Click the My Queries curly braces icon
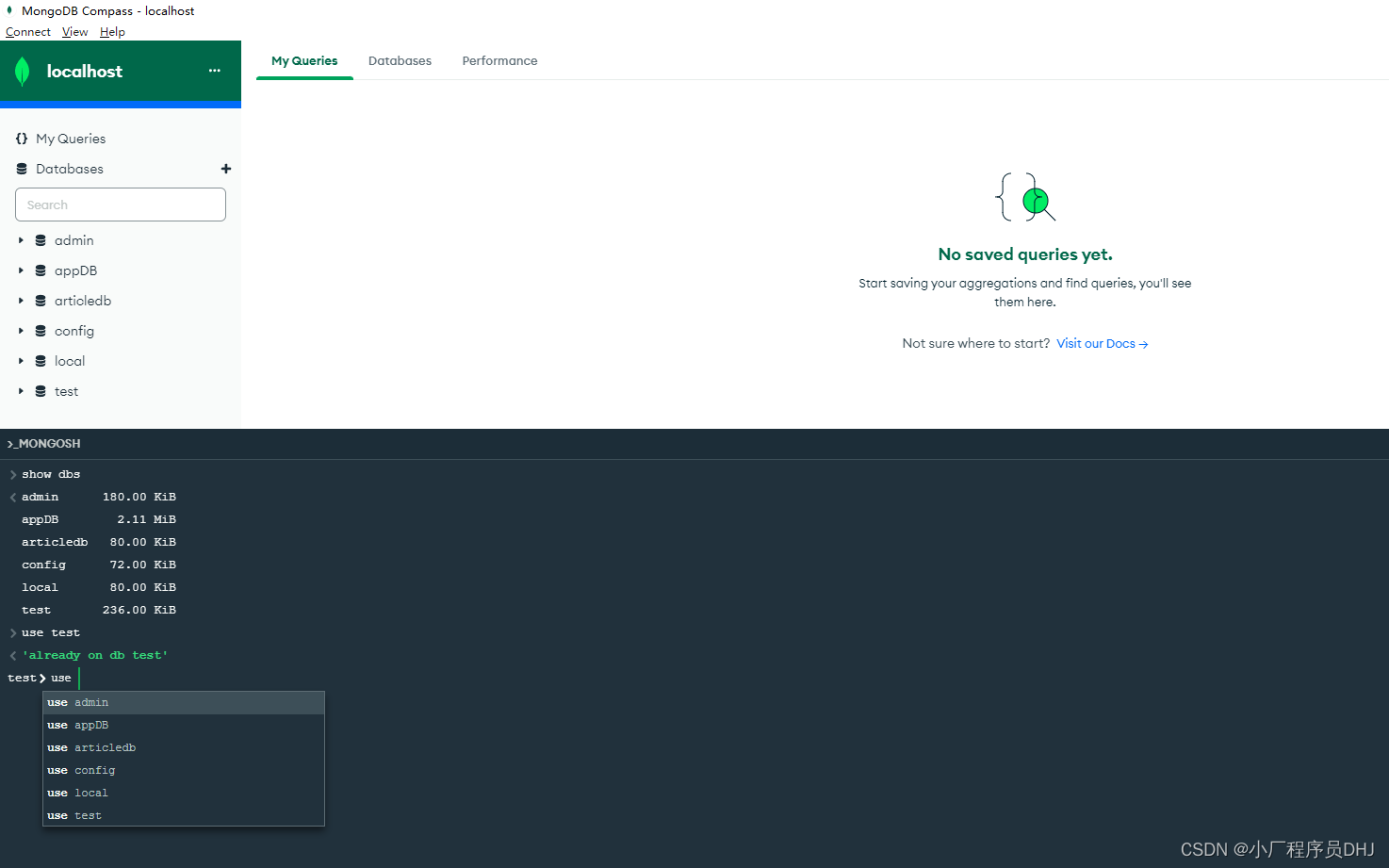Screen dimensions: 1389x868 tap(22, 139)
